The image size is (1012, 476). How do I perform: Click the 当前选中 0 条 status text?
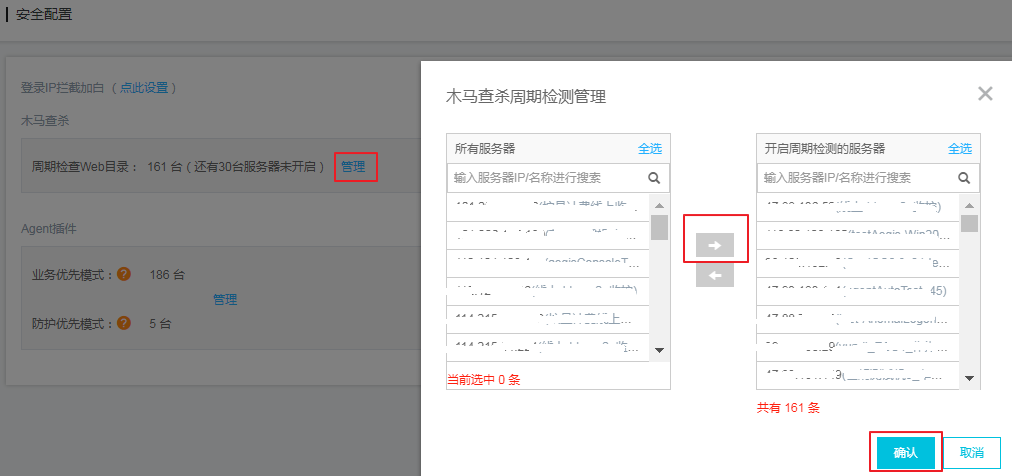point(483,380)
